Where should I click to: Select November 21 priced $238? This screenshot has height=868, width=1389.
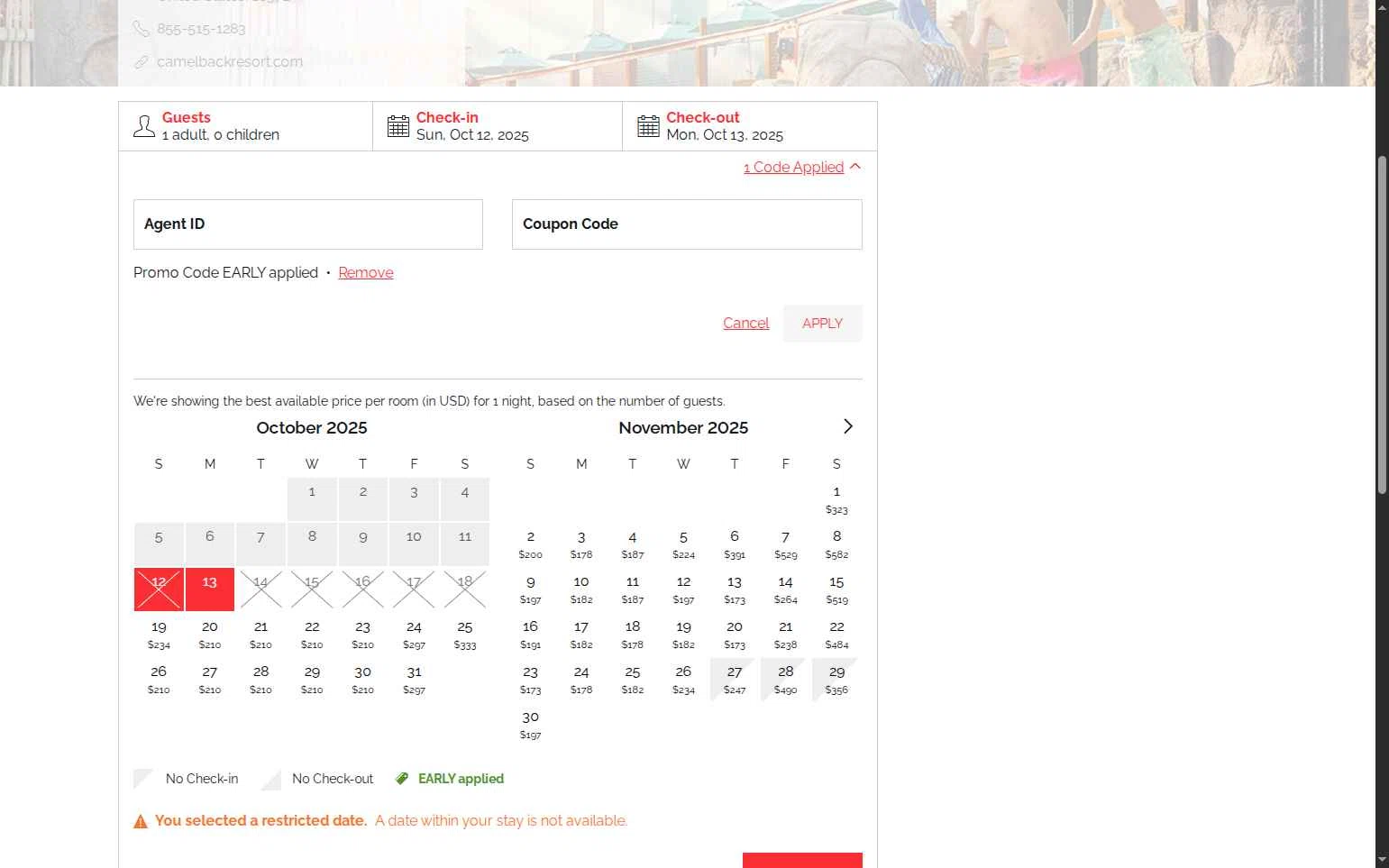tap(786, 635)
